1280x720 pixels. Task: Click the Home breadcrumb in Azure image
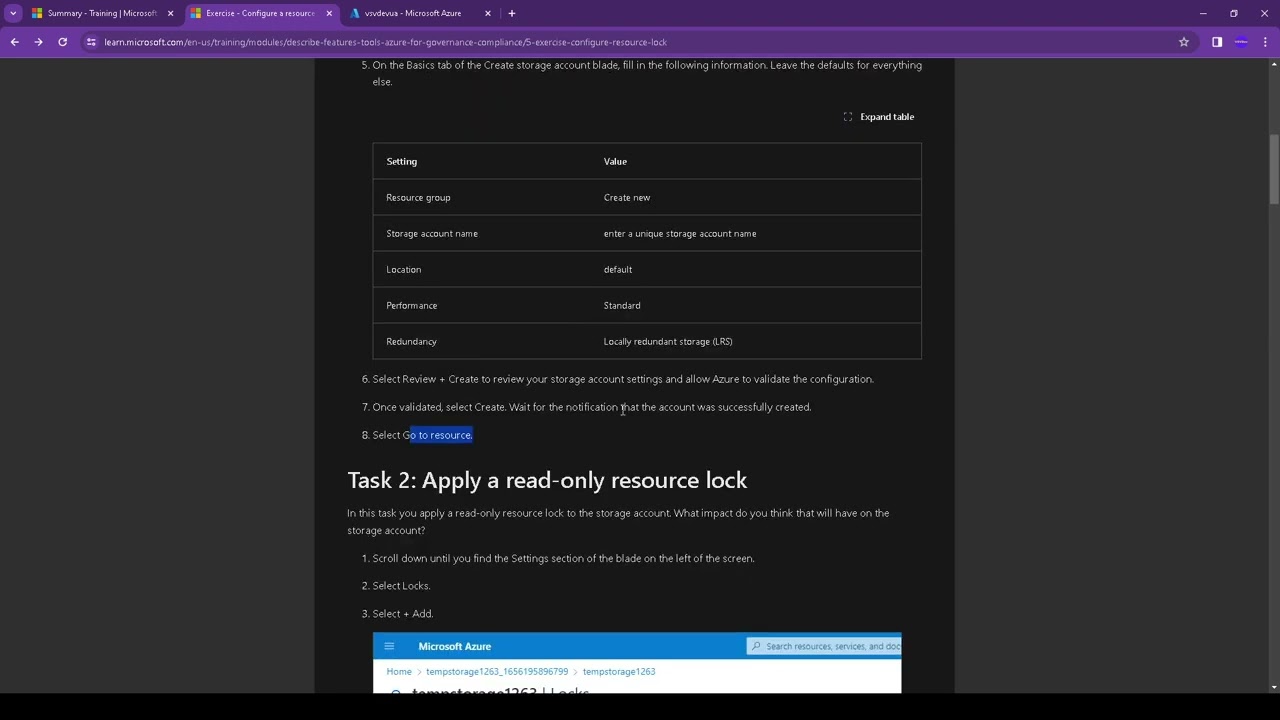[x=399, y=671]
